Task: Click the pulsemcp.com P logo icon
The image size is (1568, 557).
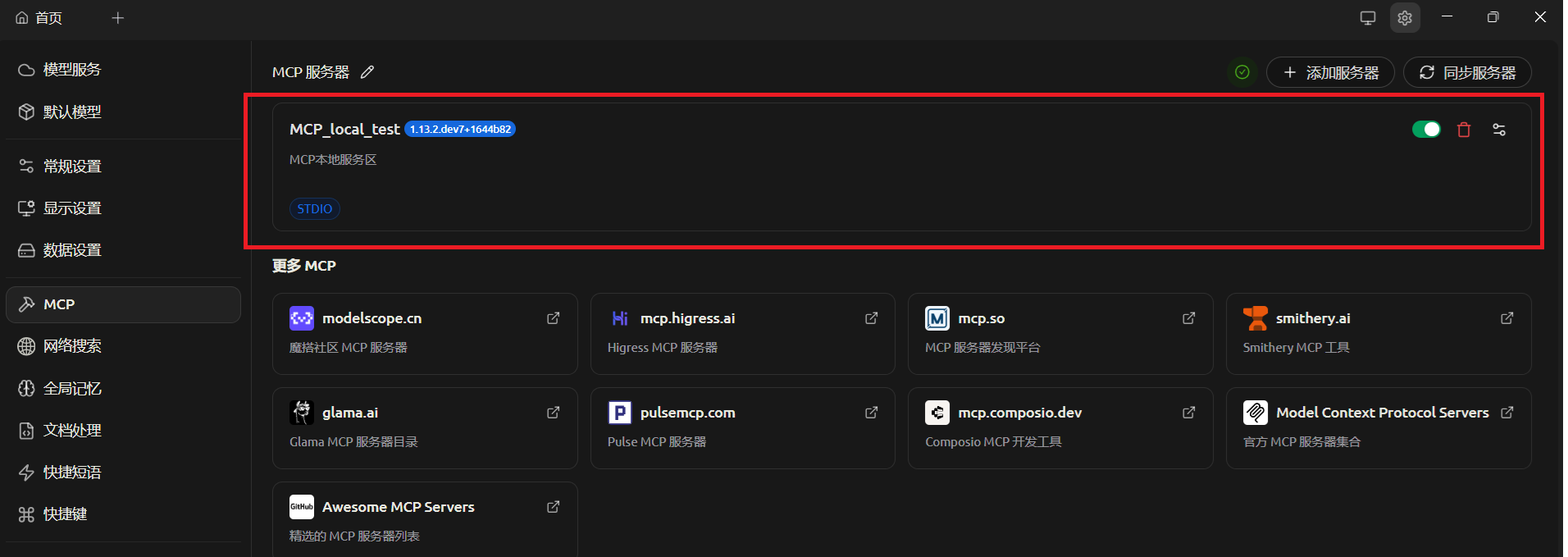Action: [620, 413]
